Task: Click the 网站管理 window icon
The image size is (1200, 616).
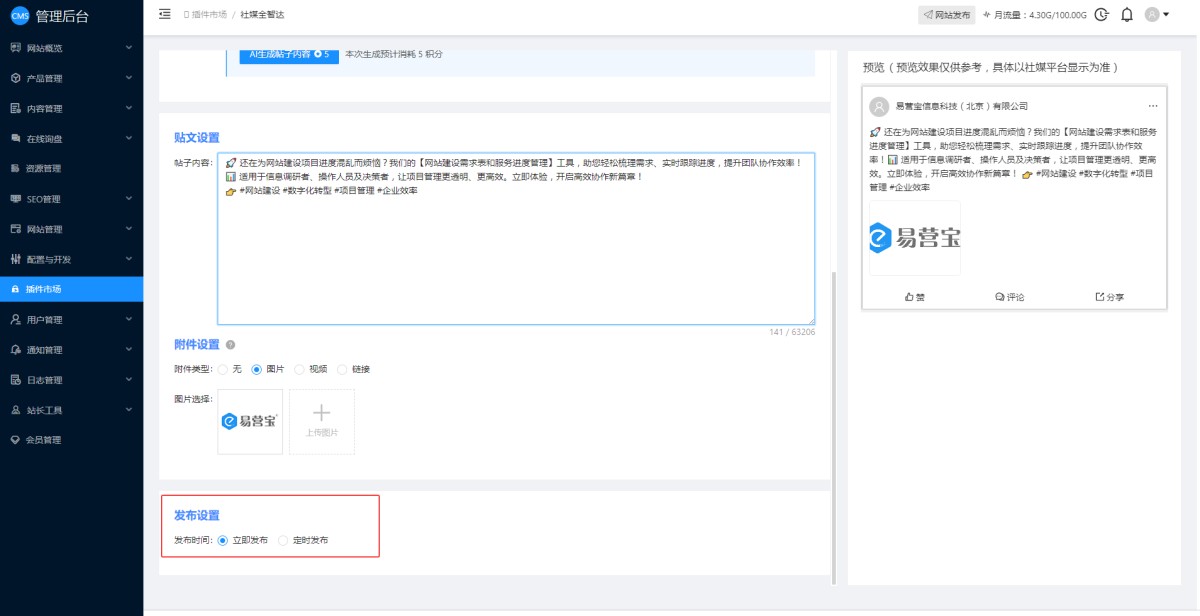Action: [16, 229]
